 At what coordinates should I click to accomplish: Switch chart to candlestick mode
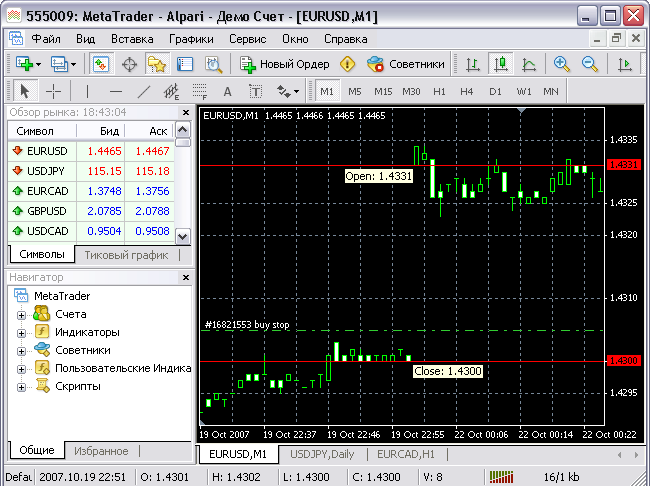501,64
